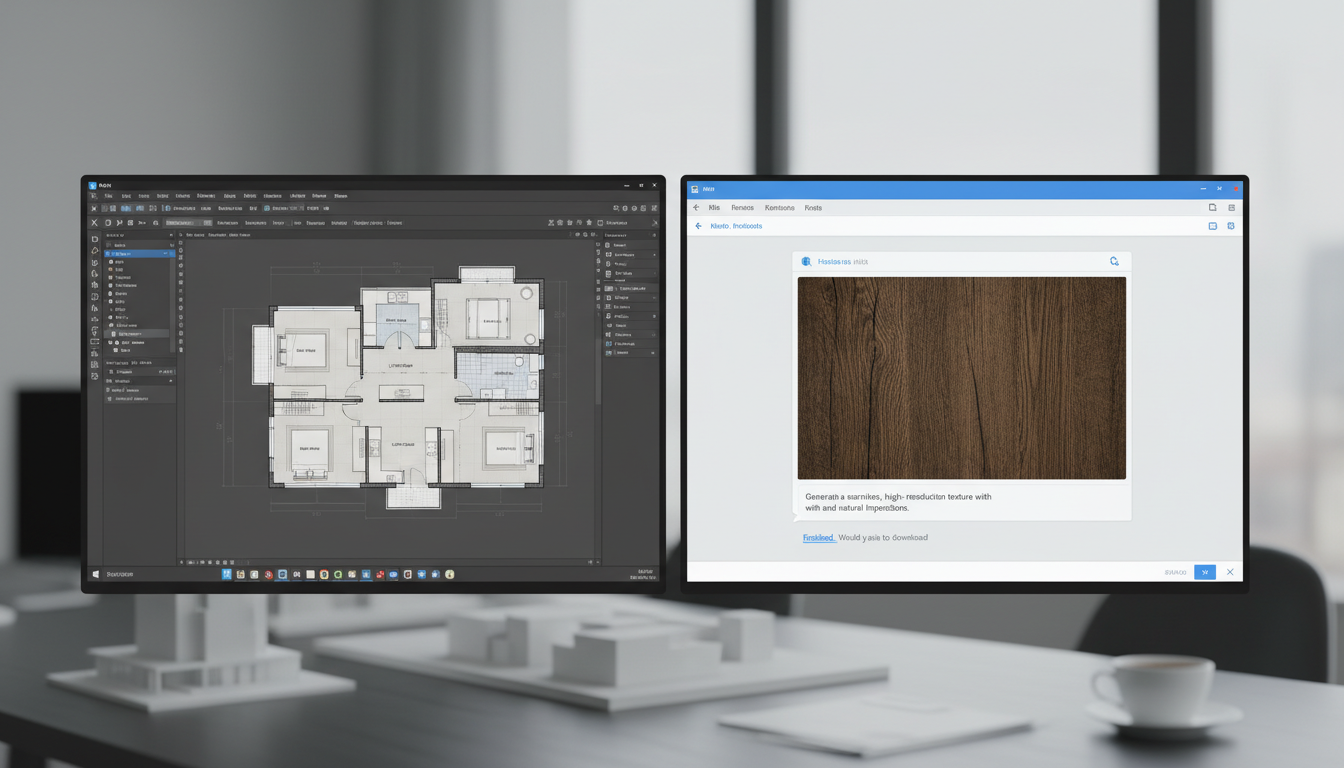Click the blue app icon on the taskbar
Screen dimensions: 1344x768
tap(227, 575)
